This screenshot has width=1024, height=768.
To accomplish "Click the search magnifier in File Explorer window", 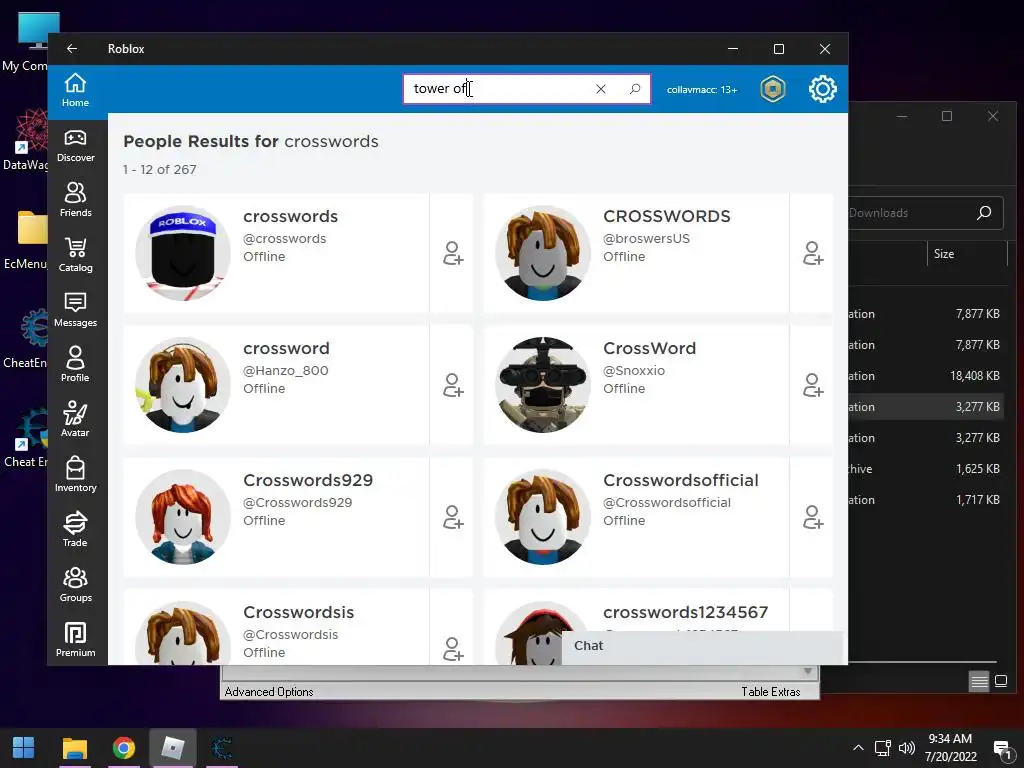I will coord(984,213).
